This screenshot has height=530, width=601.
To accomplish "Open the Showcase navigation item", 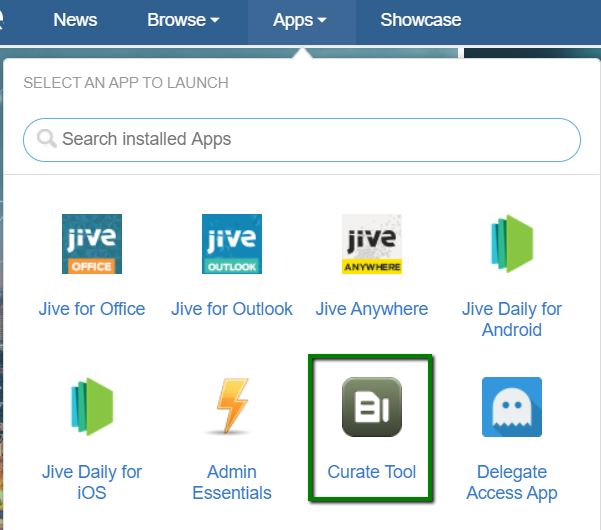I will pos(421,20).
